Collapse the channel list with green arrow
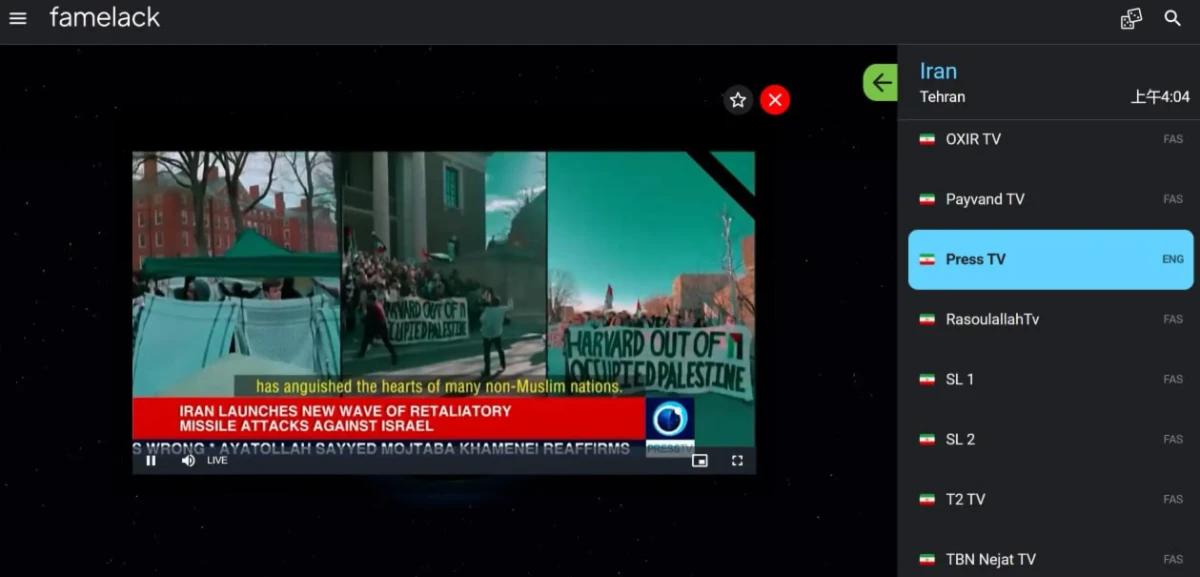The width and height of the screenshot is (1200, 577). coord(881,83)
